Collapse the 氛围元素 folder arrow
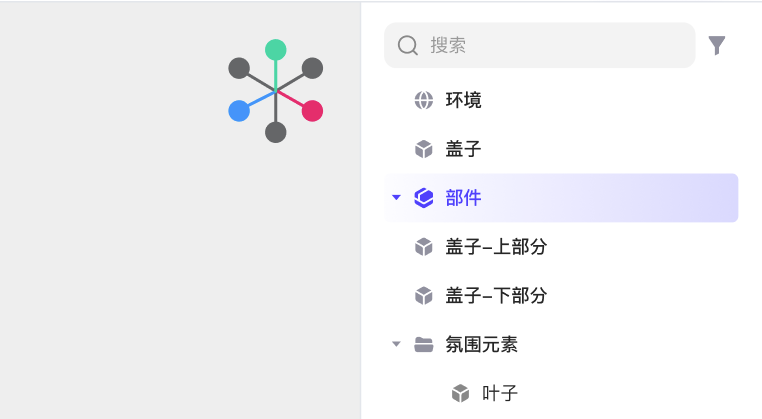The width and height of the screenshot is (762, 419). click(x=397, y=344)
